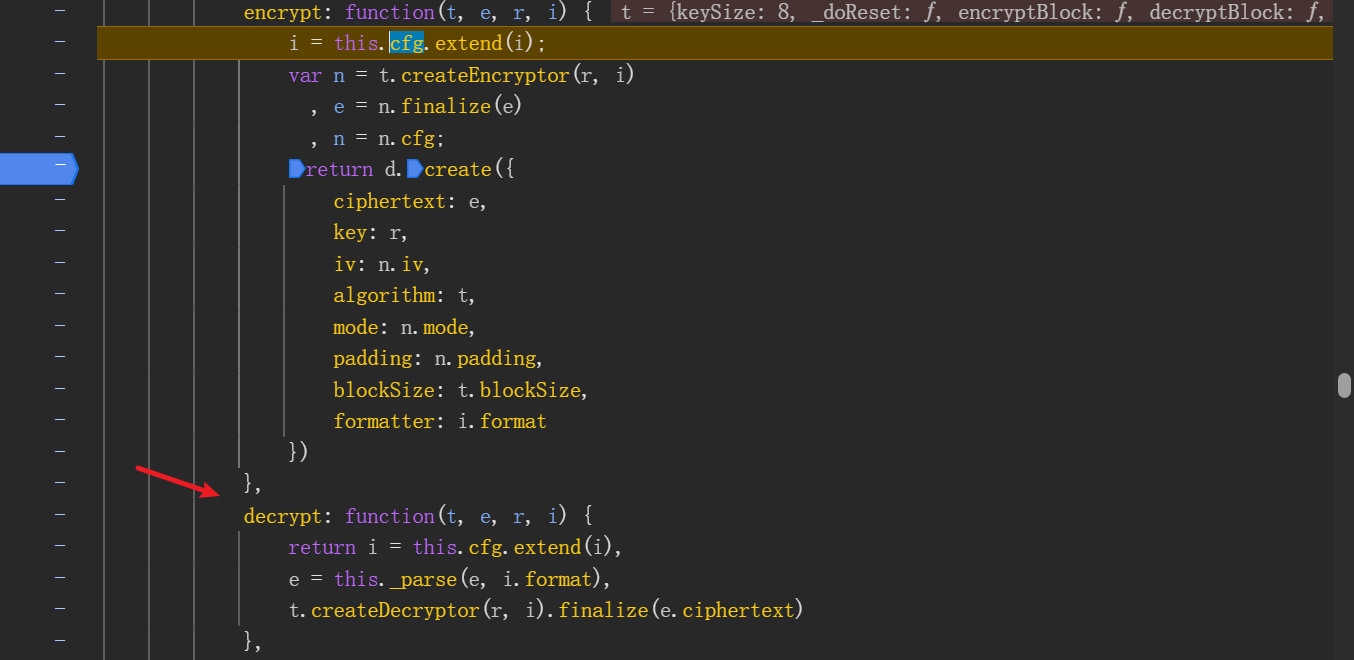Click the 'encrypt' function name
Viewport: 1354px width, 660px height.
coord(284,12)
